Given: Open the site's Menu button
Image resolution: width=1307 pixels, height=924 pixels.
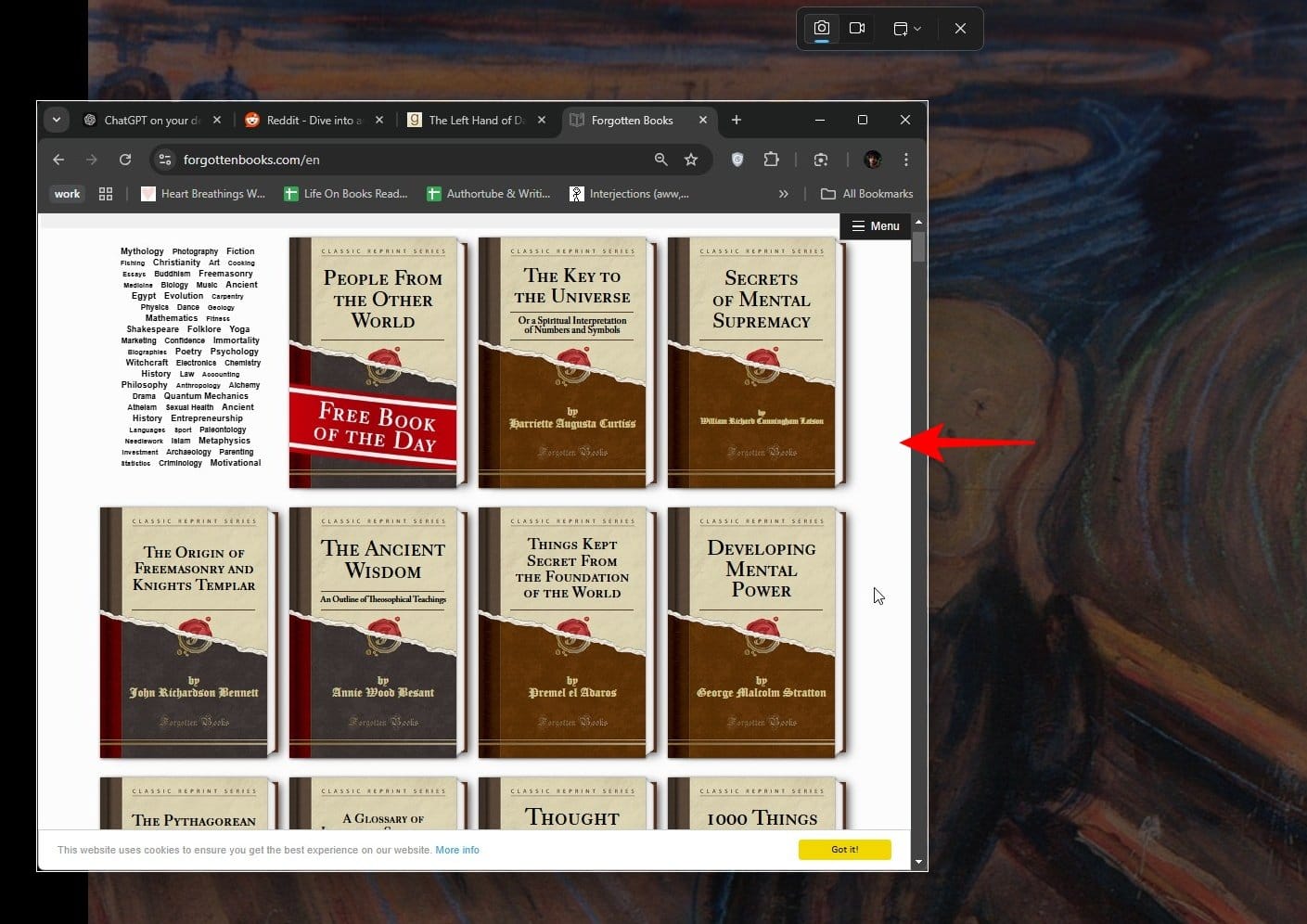Looking at the screenshot, I should pyautogui.click(x=875, y=225).
